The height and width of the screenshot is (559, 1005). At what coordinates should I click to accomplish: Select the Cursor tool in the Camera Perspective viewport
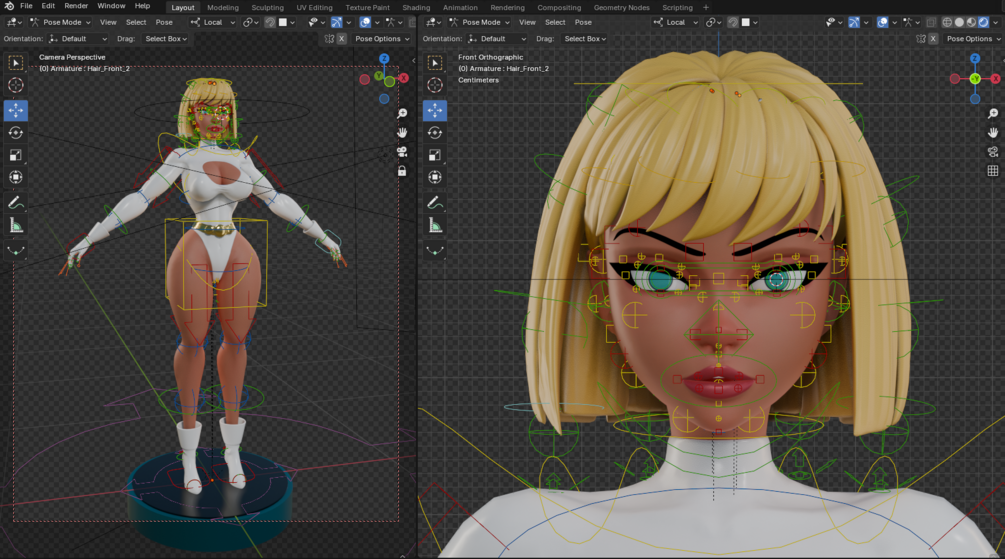pyautogui.click(x=16, y=85)
